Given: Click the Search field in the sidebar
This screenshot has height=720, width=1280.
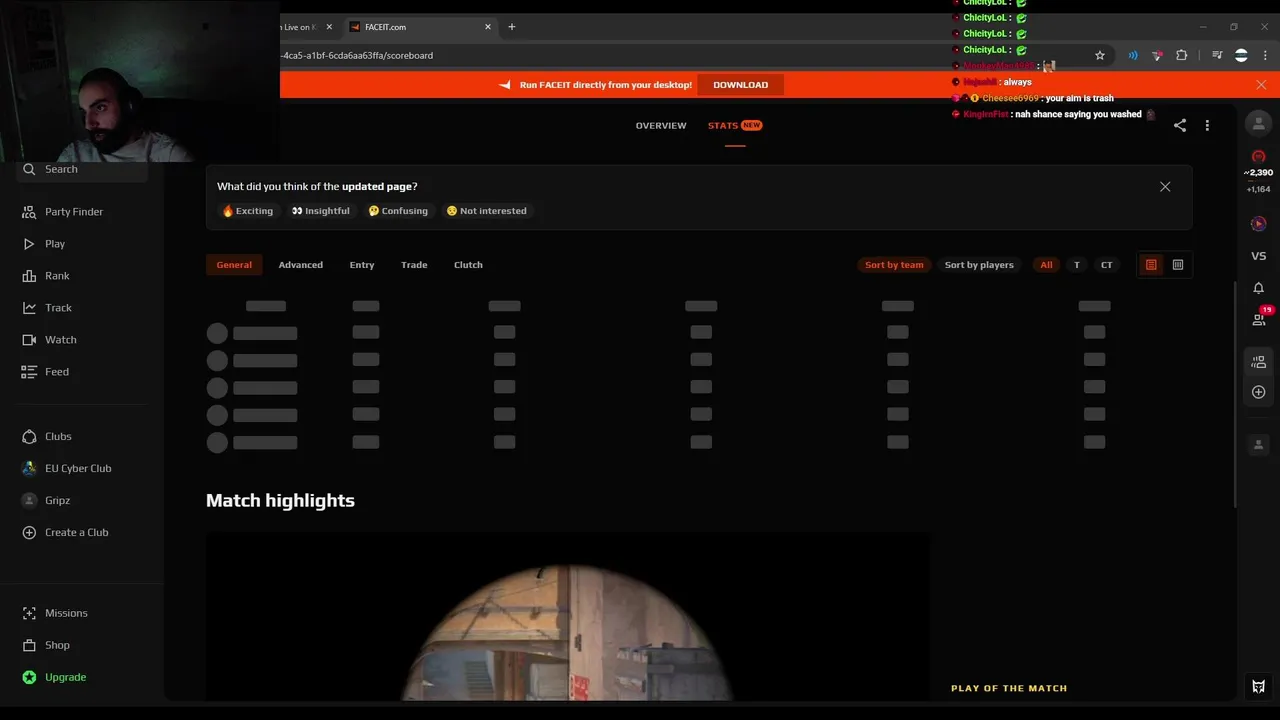Looking at the screenshot, I should click(x=84, y=170).
